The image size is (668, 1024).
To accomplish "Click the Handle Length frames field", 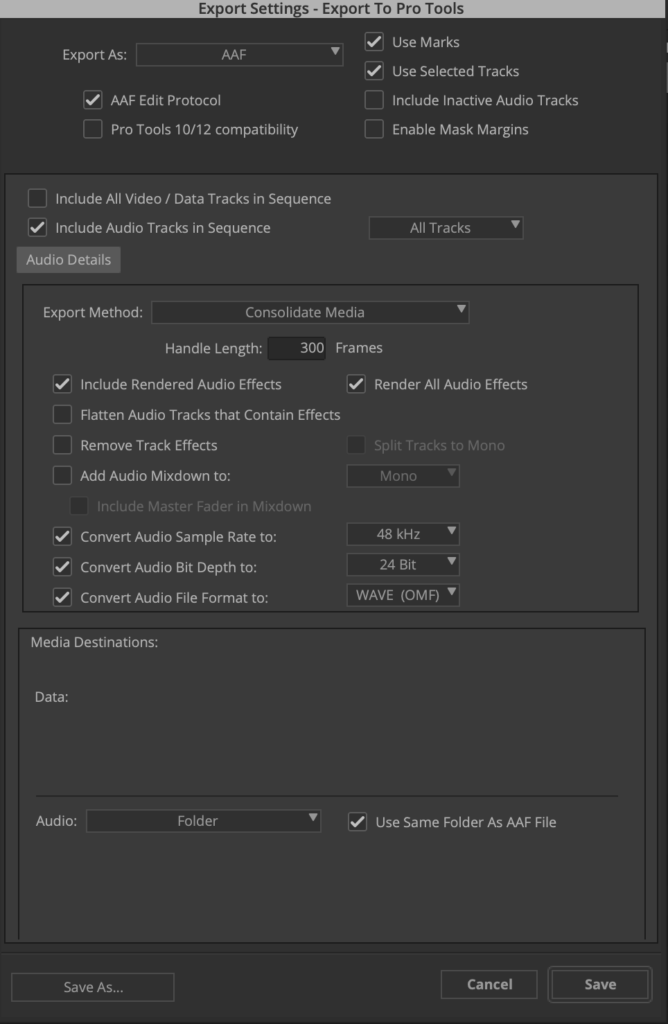I will (x=296, y=348).
